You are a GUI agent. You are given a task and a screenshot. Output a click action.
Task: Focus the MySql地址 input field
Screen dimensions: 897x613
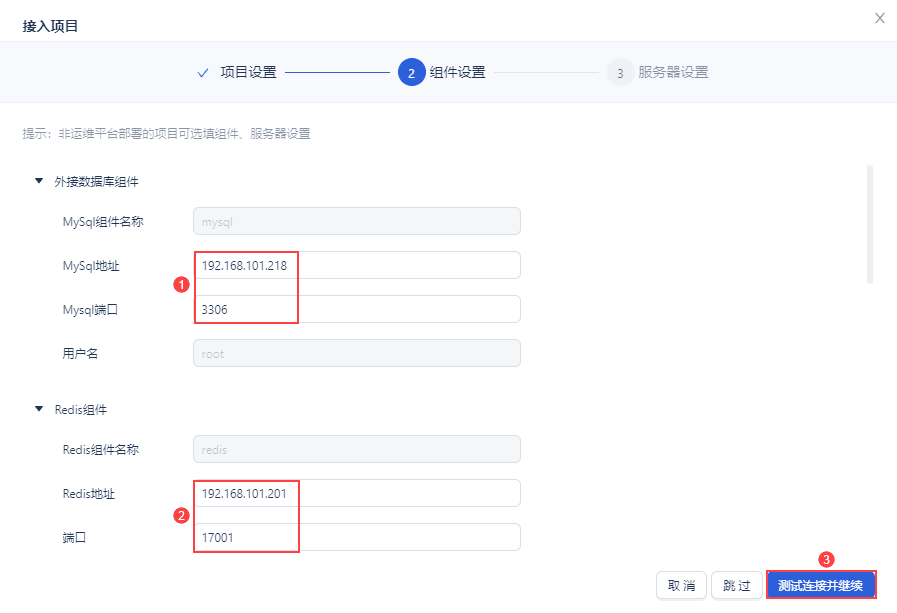point(356,265)
